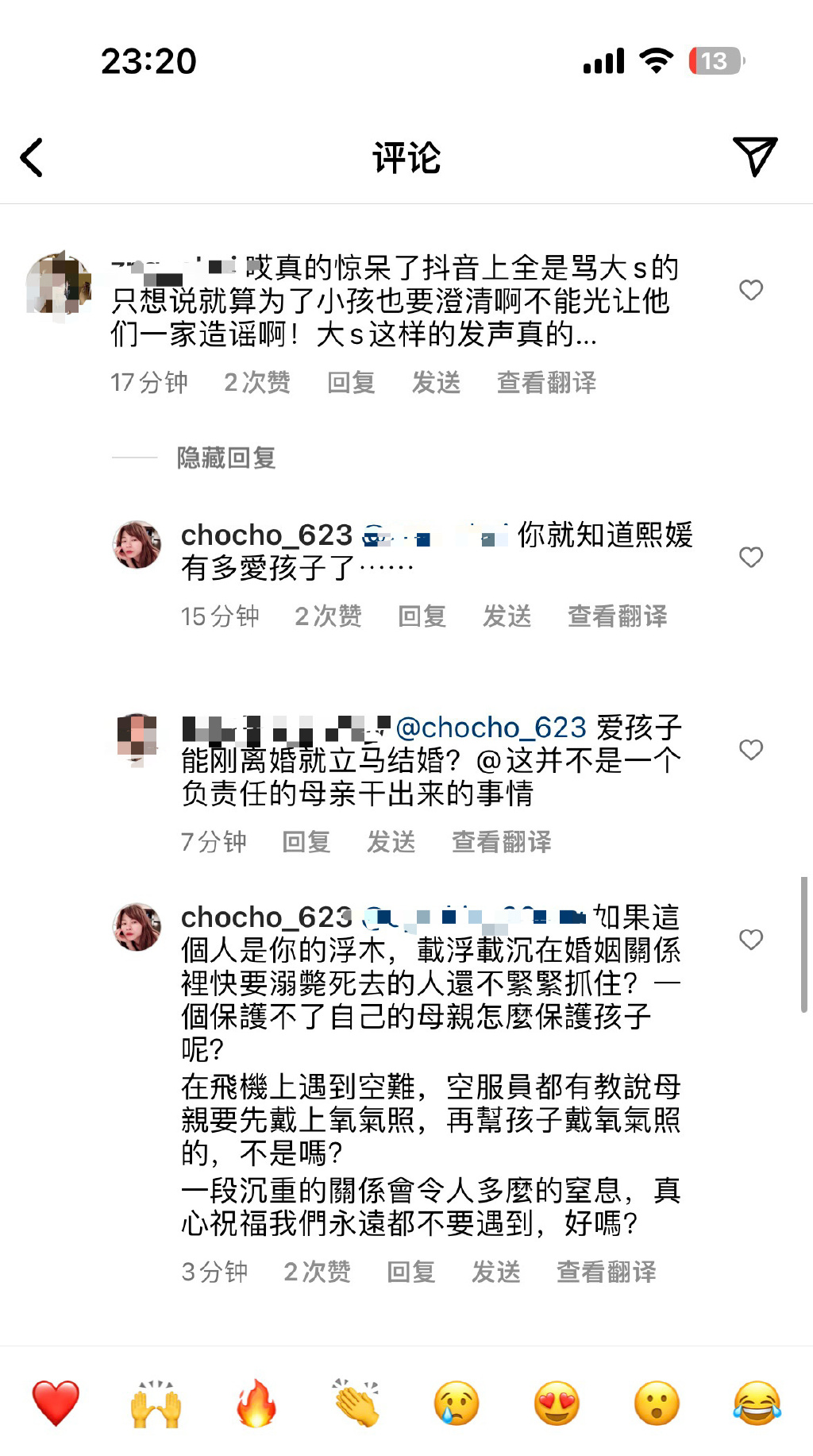This screenshot has width=813, height=1456.
Task: Send the laughing tears emoji reaction
Action: pyautogui.click(x=757, y=1403)
